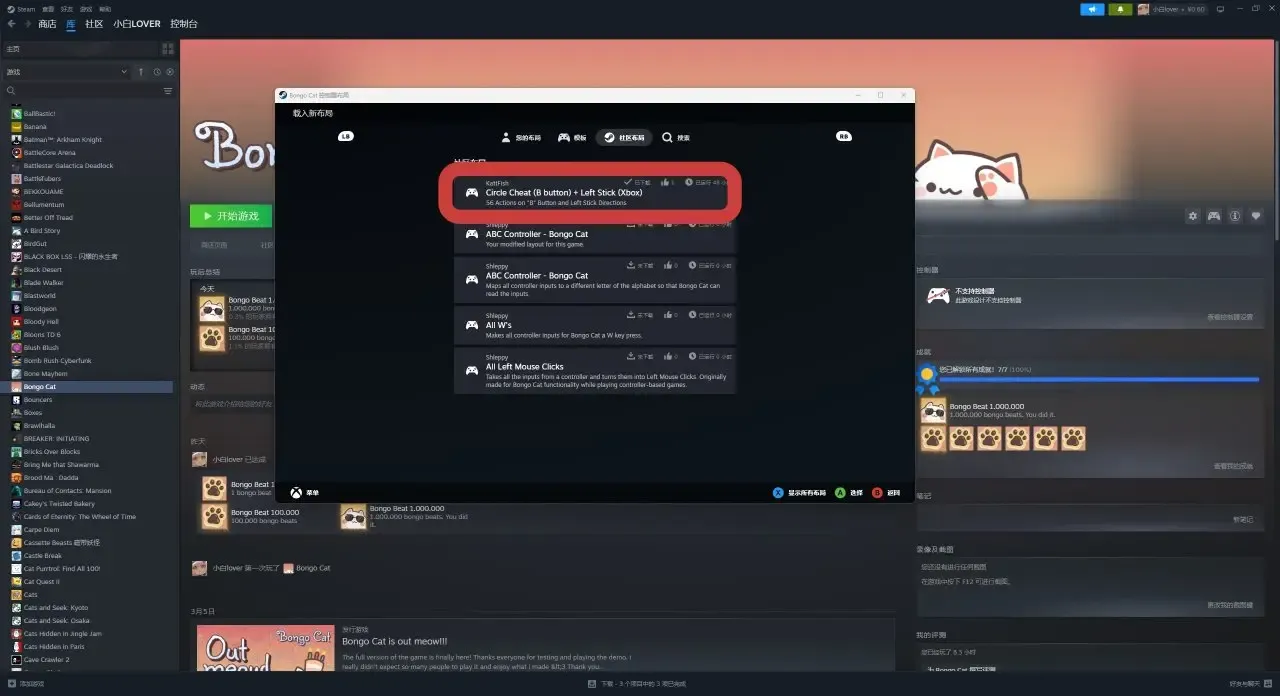Viewport: 1280px width, 696px height.
Task: Go back with the Steam back arrow
Action: click(x=11, y=24)
